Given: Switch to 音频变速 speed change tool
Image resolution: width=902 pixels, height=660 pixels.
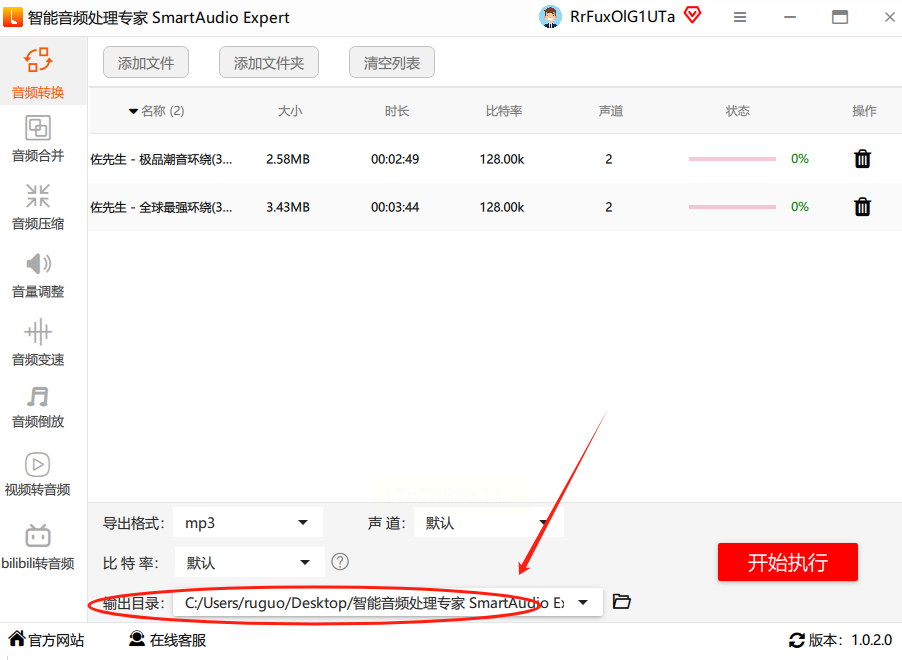Looking at the screenshot, I should pyautogui.click(x=38, y=343).
